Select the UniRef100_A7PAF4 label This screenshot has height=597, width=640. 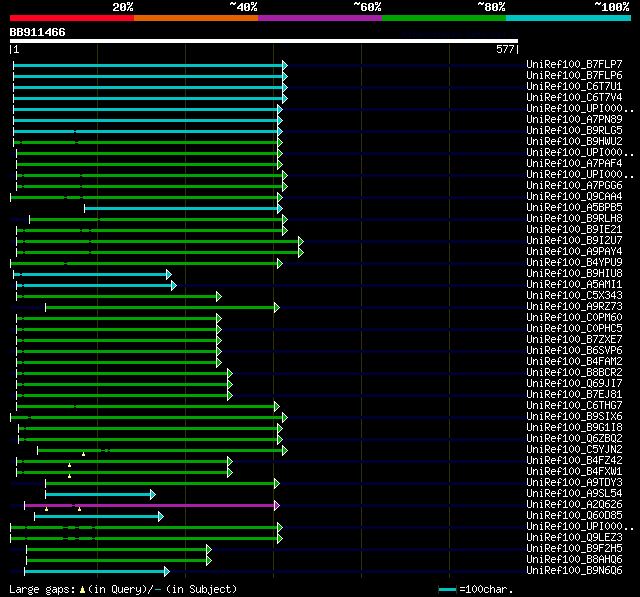574,164
